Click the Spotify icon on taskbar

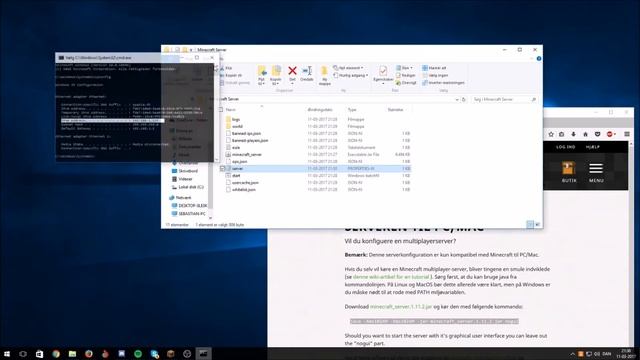[138, 354]
